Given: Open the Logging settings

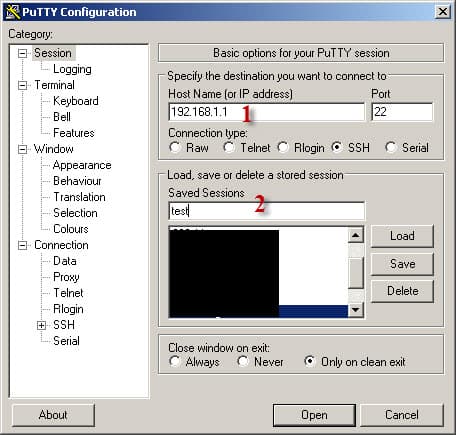Looking at the screenshot, I should tap(72, 69).
